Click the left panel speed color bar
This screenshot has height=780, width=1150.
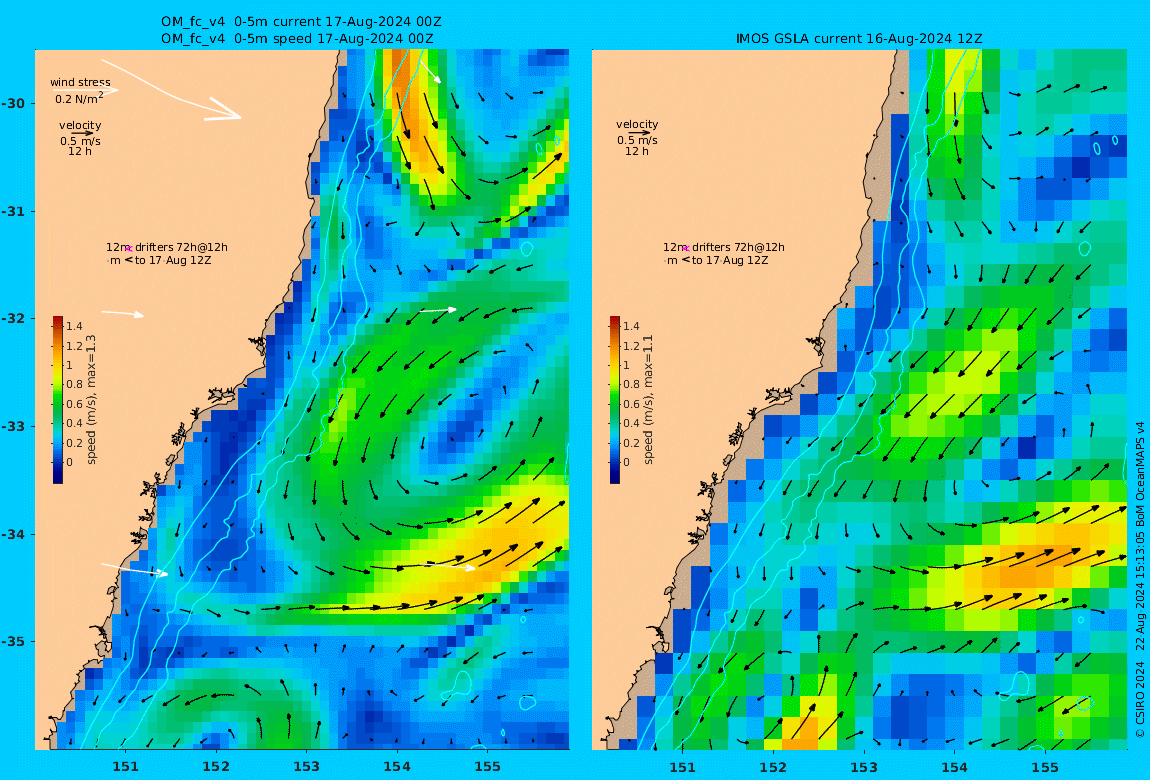(x=58, y=400)
